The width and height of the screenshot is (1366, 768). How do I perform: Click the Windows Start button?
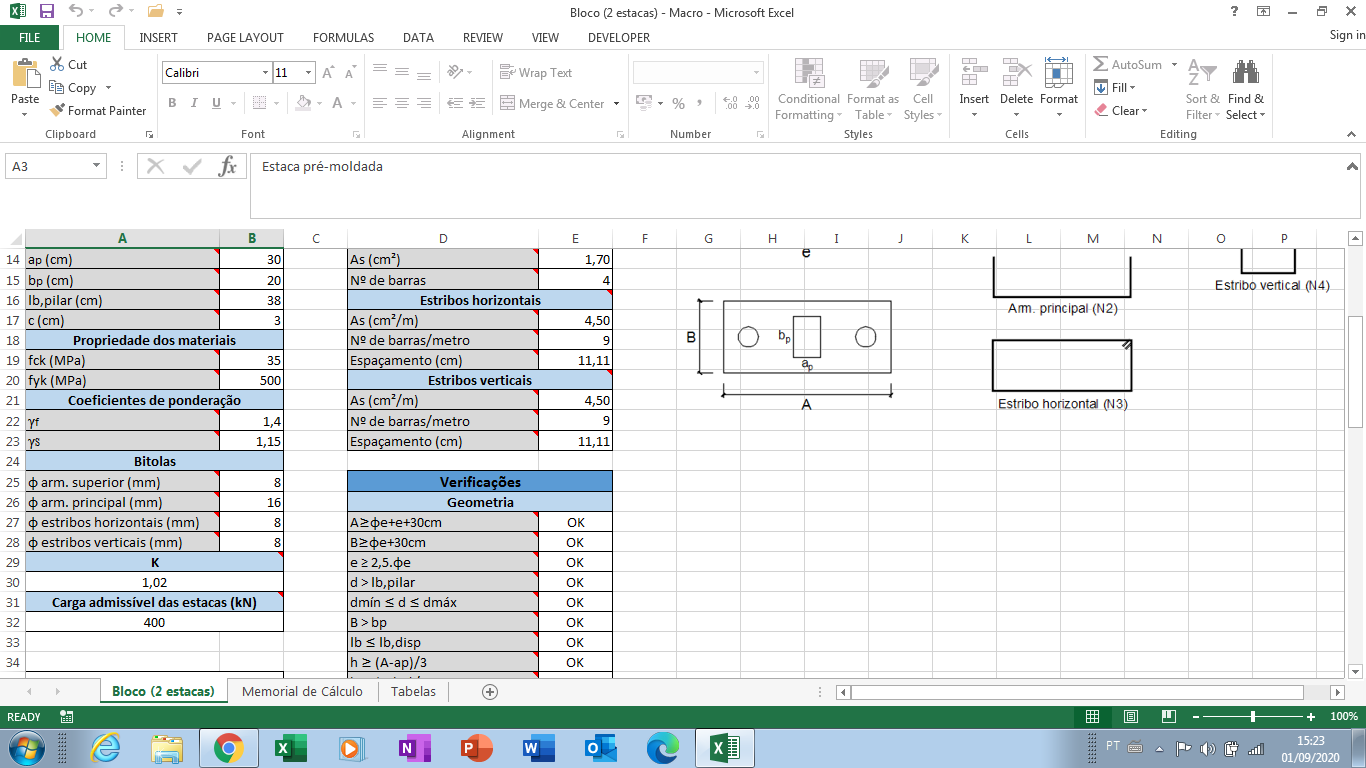tap(24, 748)
